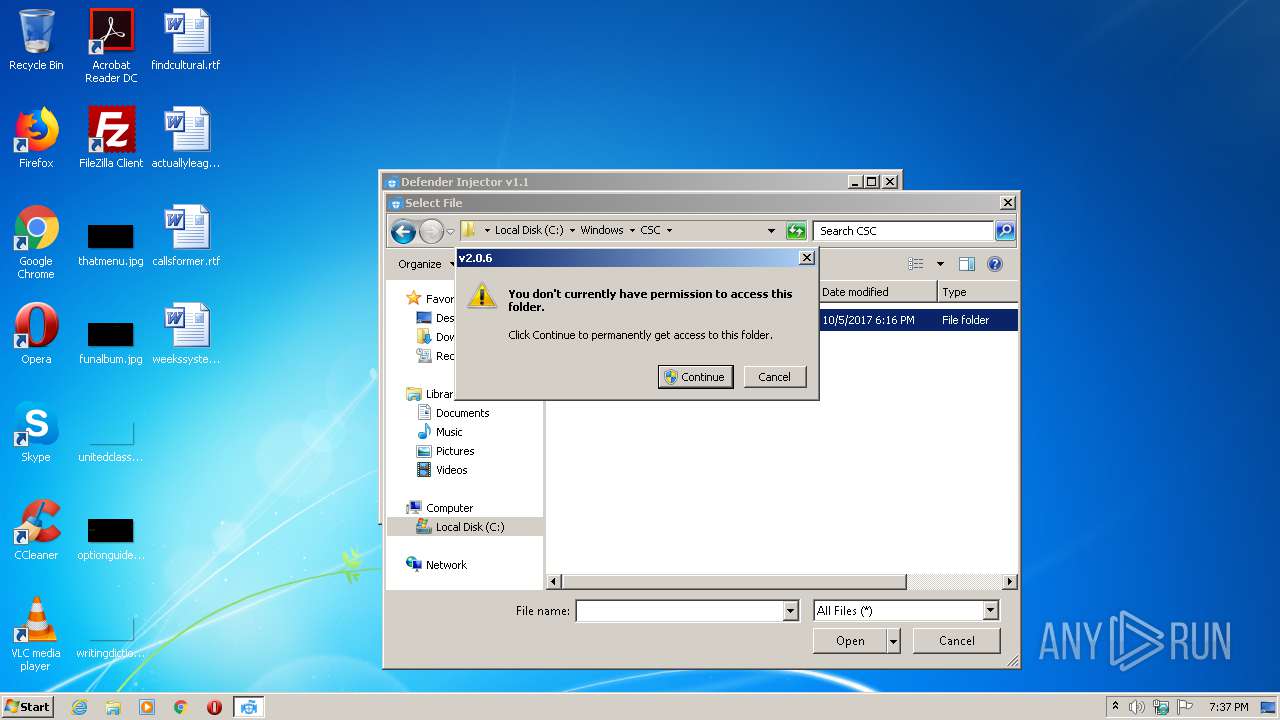Image resolution: width=1280 pixels, height=720 pixels.
Task: Open Windows Media Player taskbar icon
Action: coord(147,707)
